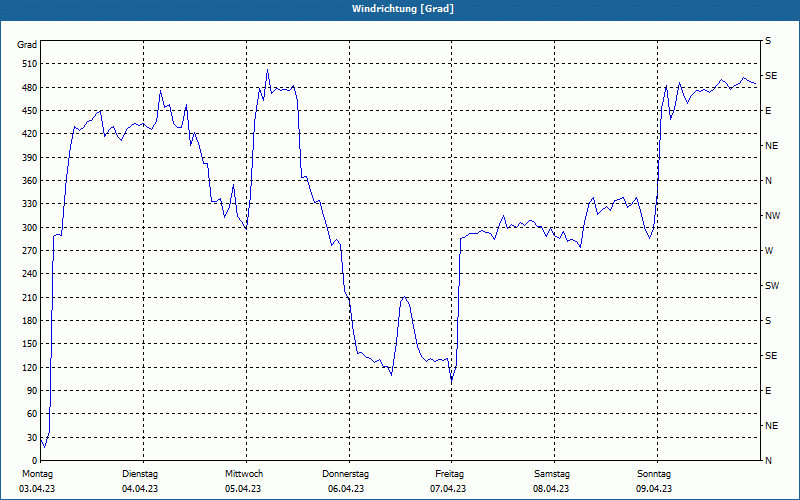
Task: Select the 270 degree axis label
Action: click(30, 251)
